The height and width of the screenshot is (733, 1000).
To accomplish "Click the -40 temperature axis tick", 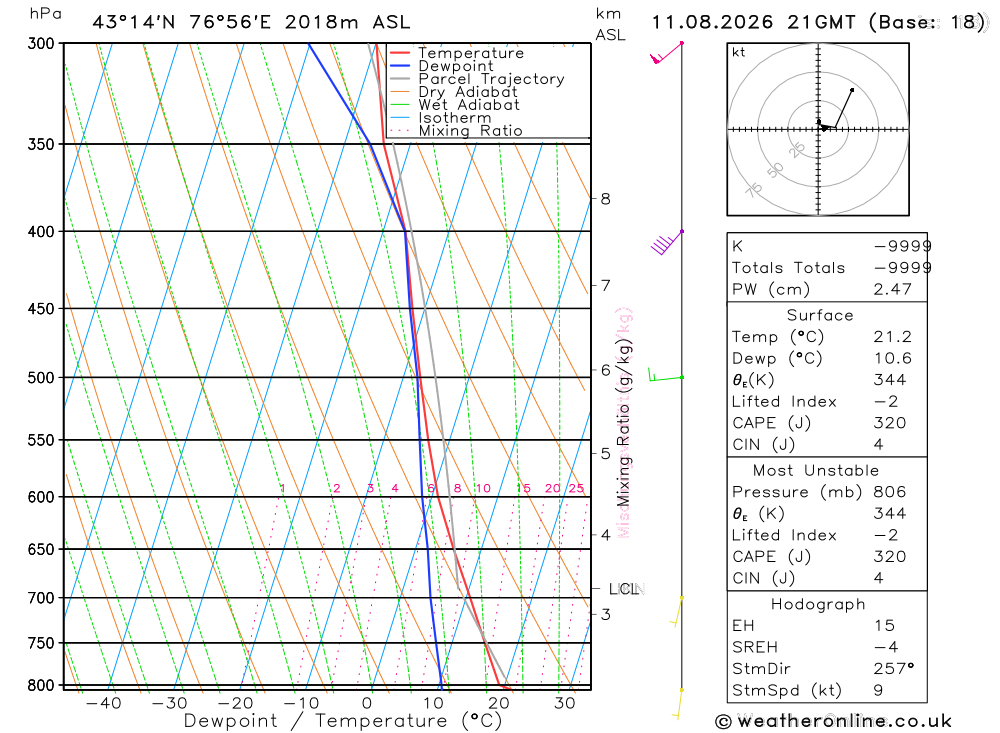I will (103, 703).
